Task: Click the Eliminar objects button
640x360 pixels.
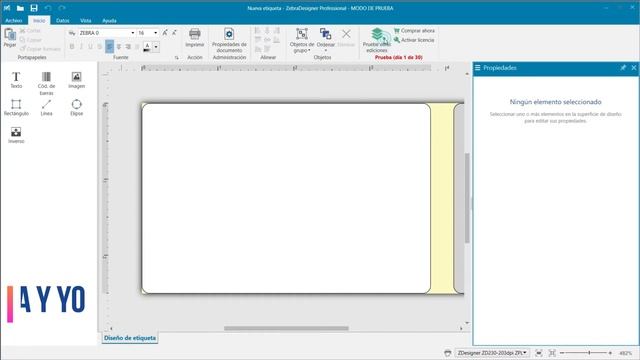Action: [x=346, y=38]
